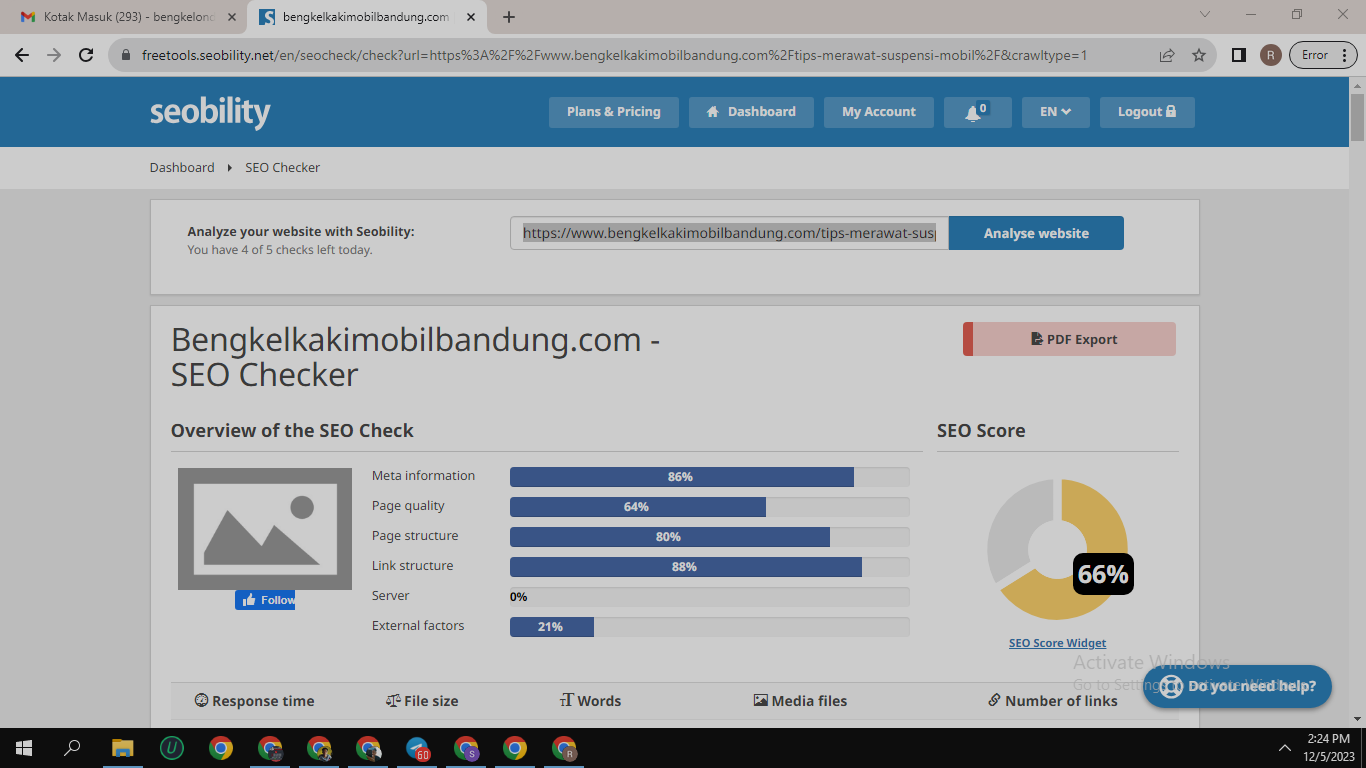This screenshot has height=768, width=1366.
Task: Click the Logout button
Action: point(1147,112)
